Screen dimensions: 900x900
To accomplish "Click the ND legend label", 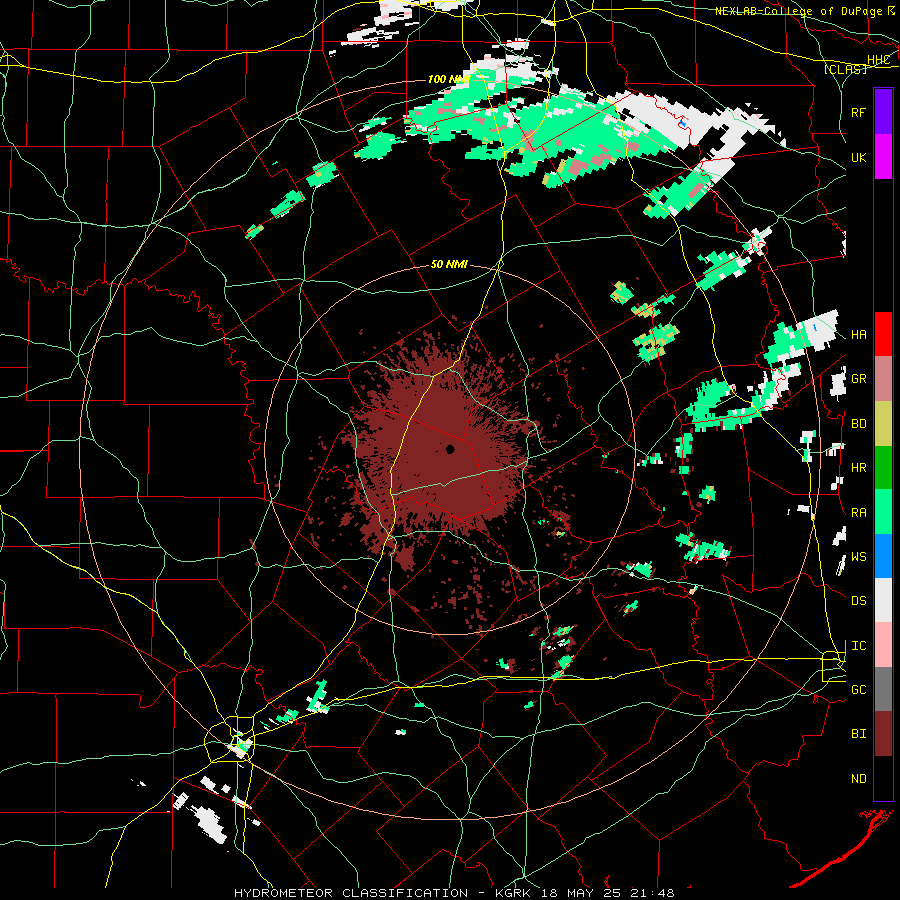I will pyautogui.click(x=859, y=779).
